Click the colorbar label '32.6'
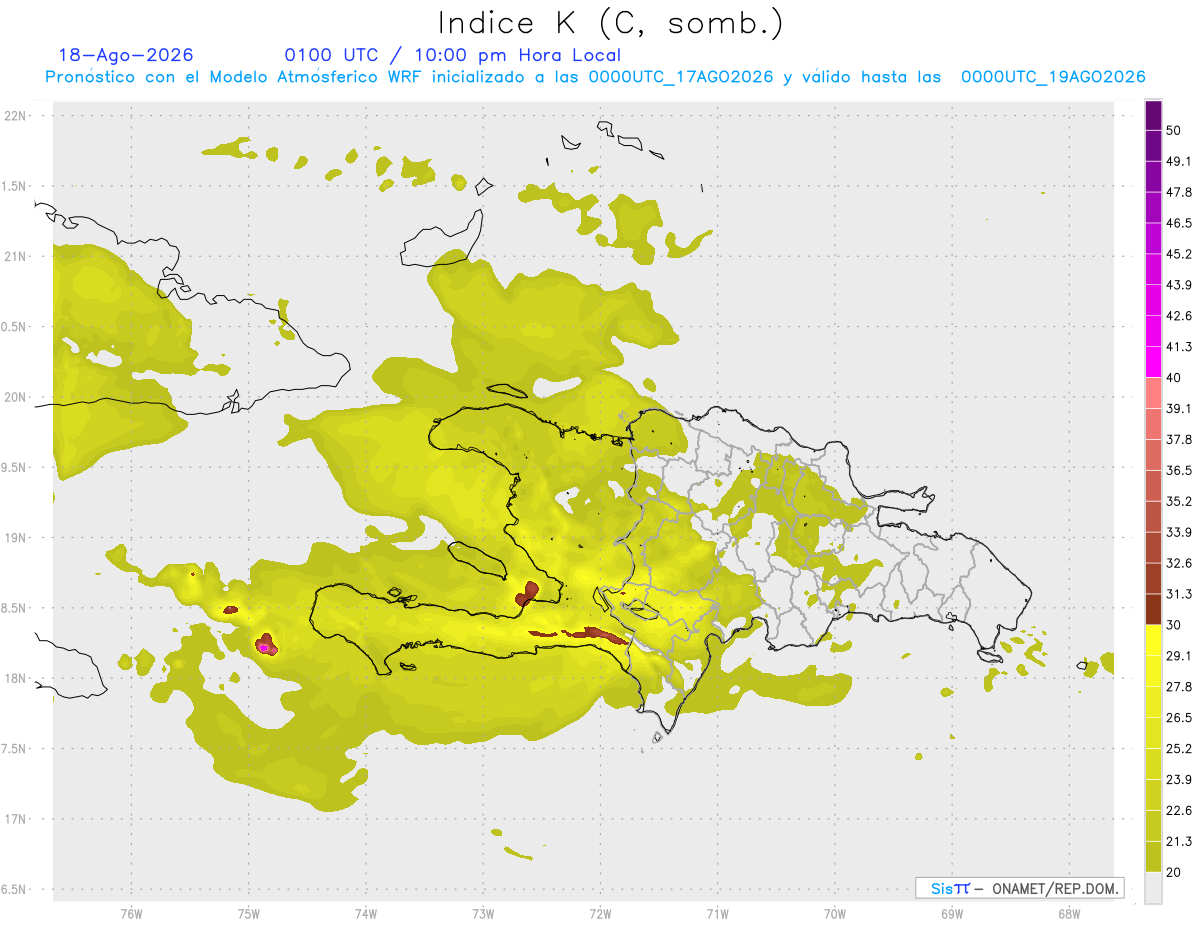The image size is (1200, 927). tap(1179, 563)
